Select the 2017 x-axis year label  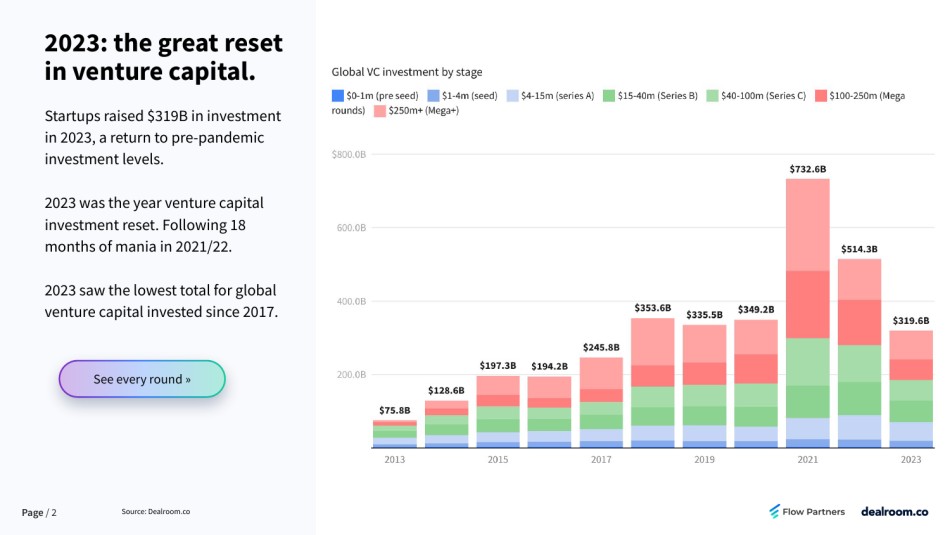pyautogui.click(x=601, y=459)
